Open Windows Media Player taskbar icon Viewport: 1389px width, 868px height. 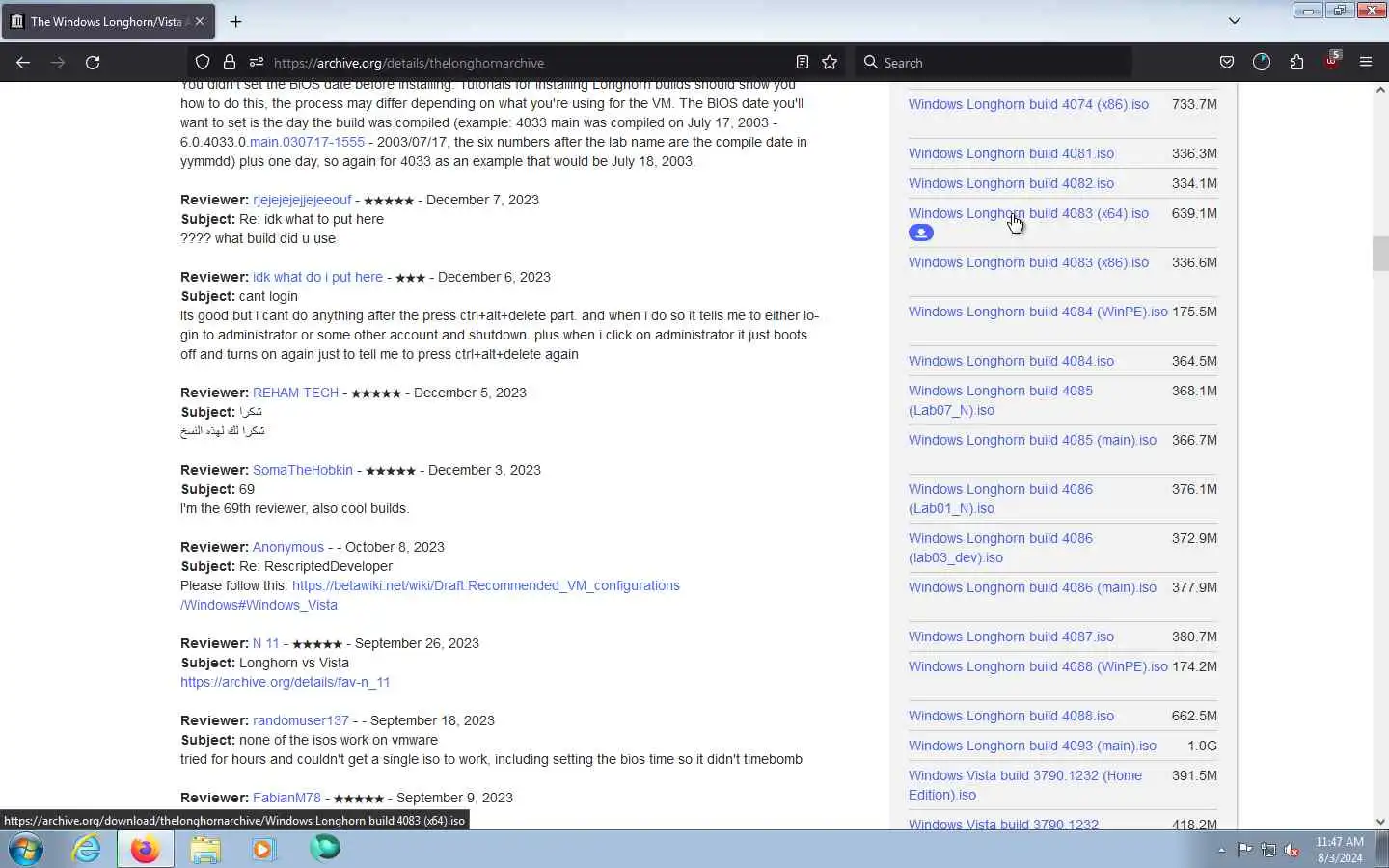(x=263, y=849)
